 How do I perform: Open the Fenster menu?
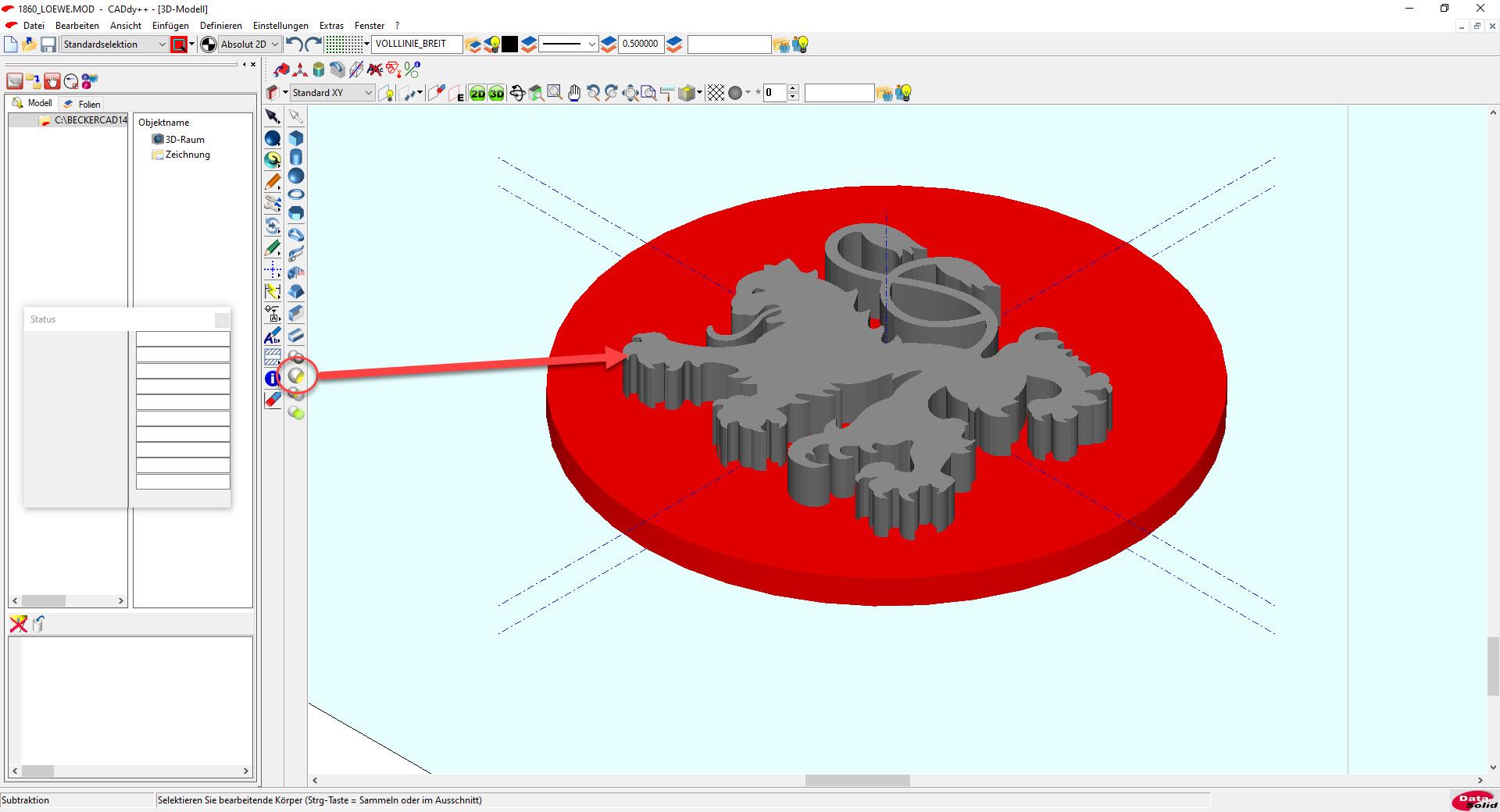370,26
